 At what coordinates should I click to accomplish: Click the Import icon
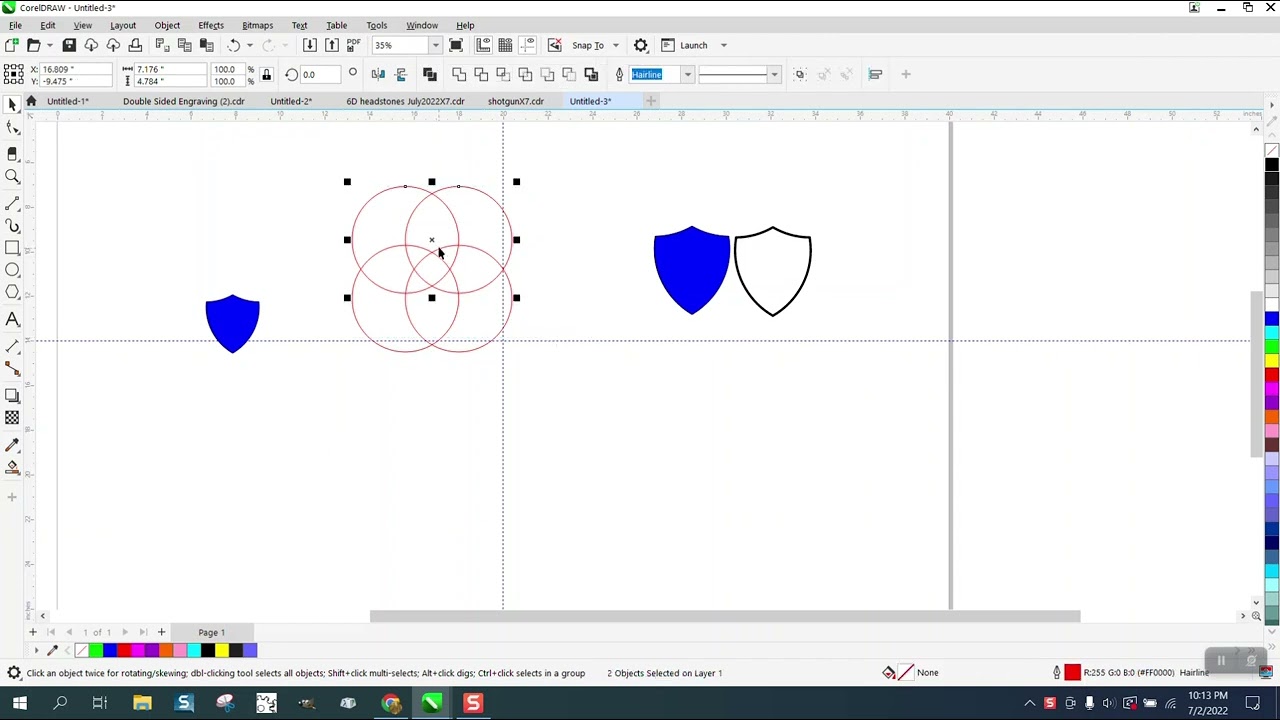[310, 45]
